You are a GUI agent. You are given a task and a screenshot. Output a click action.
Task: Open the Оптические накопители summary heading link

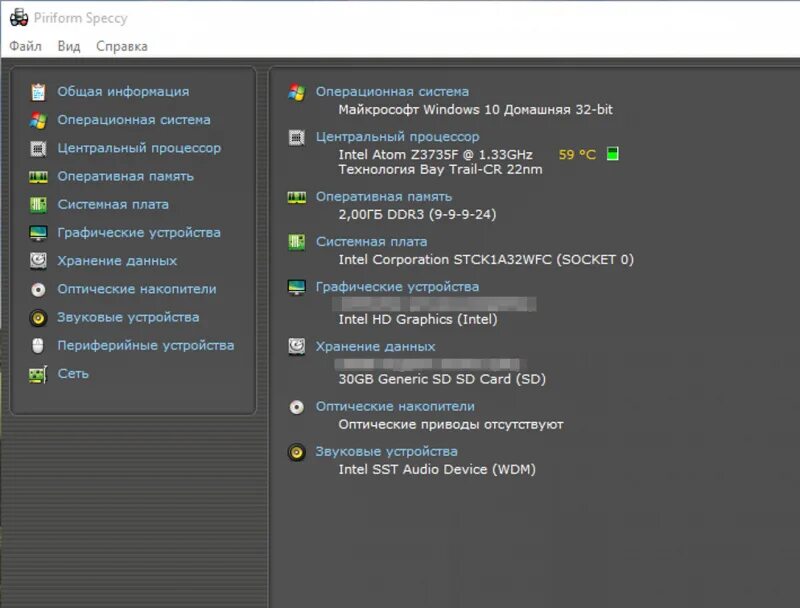[x=395, y=407]
